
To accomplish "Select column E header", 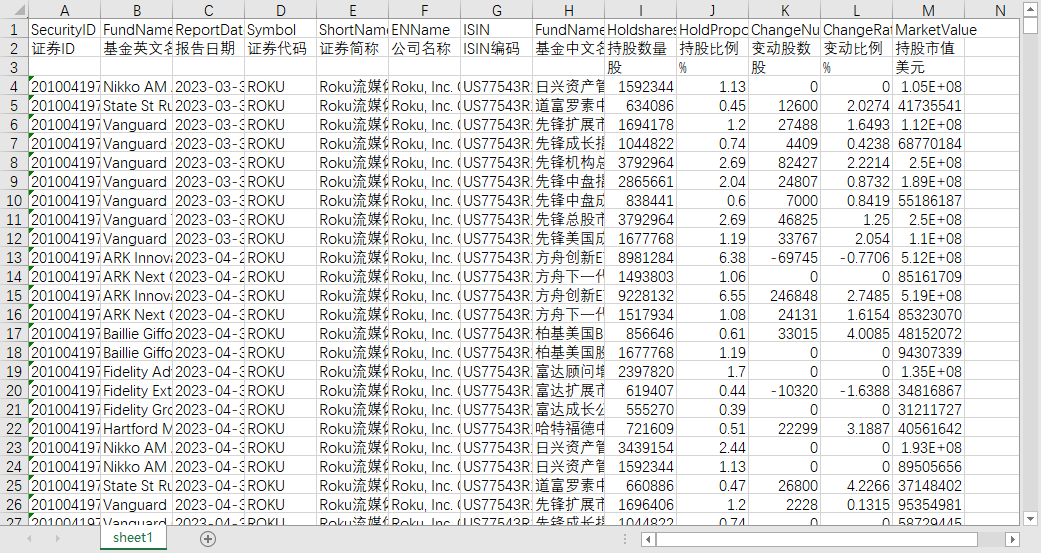I will 353,10.
